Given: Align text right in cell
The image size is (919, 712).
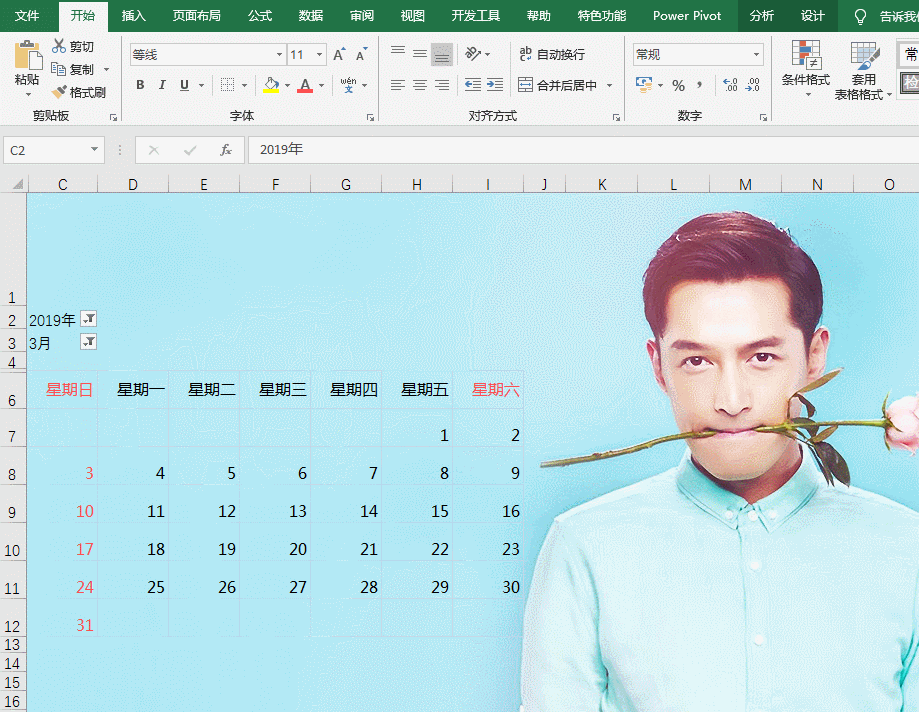Looking at the screenshot, I should coord(442,85).
